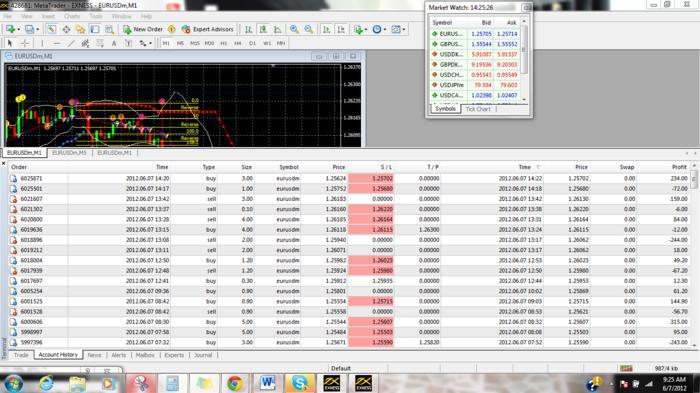Switch to M5 timeframe
Viewport: 700px width, 393px height.
(x=180, y=43)
